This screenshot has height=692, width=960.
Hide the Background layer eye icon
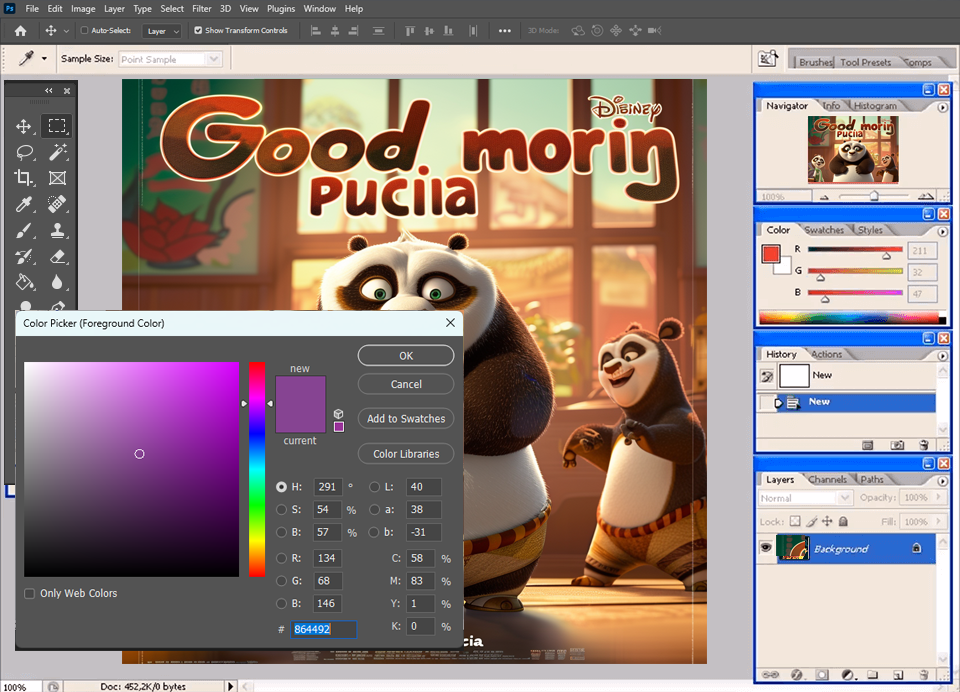click(x=766, y=548)
